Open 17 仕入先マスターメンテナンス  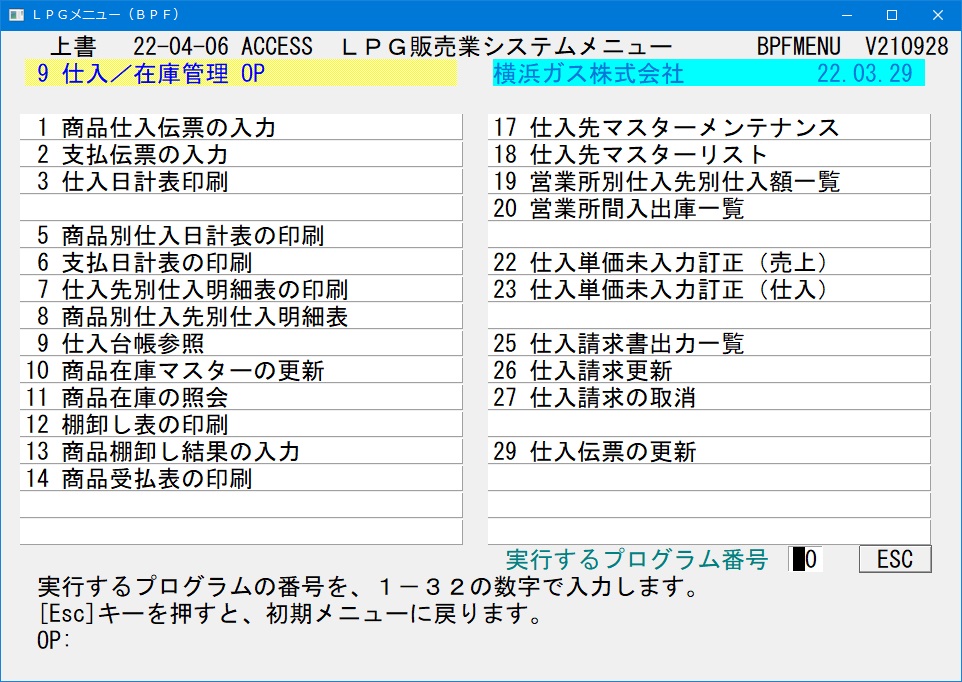click(x=709, y=127)
